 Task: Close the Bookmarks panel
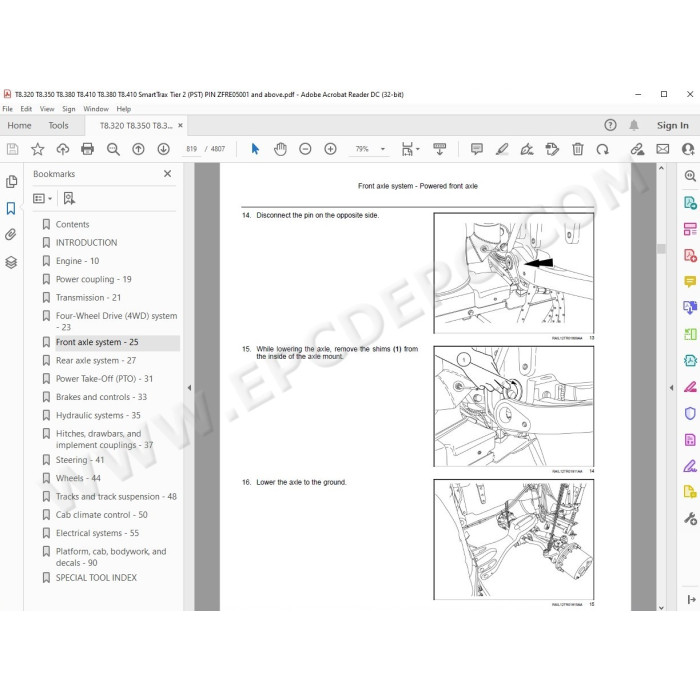(x=167, y=174)
